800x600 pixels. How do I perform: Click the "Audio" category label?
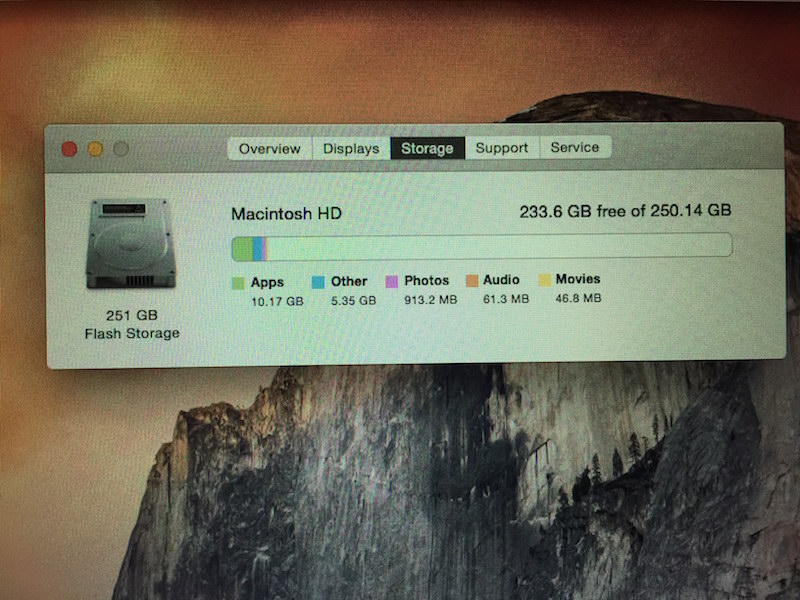[501, 280]
